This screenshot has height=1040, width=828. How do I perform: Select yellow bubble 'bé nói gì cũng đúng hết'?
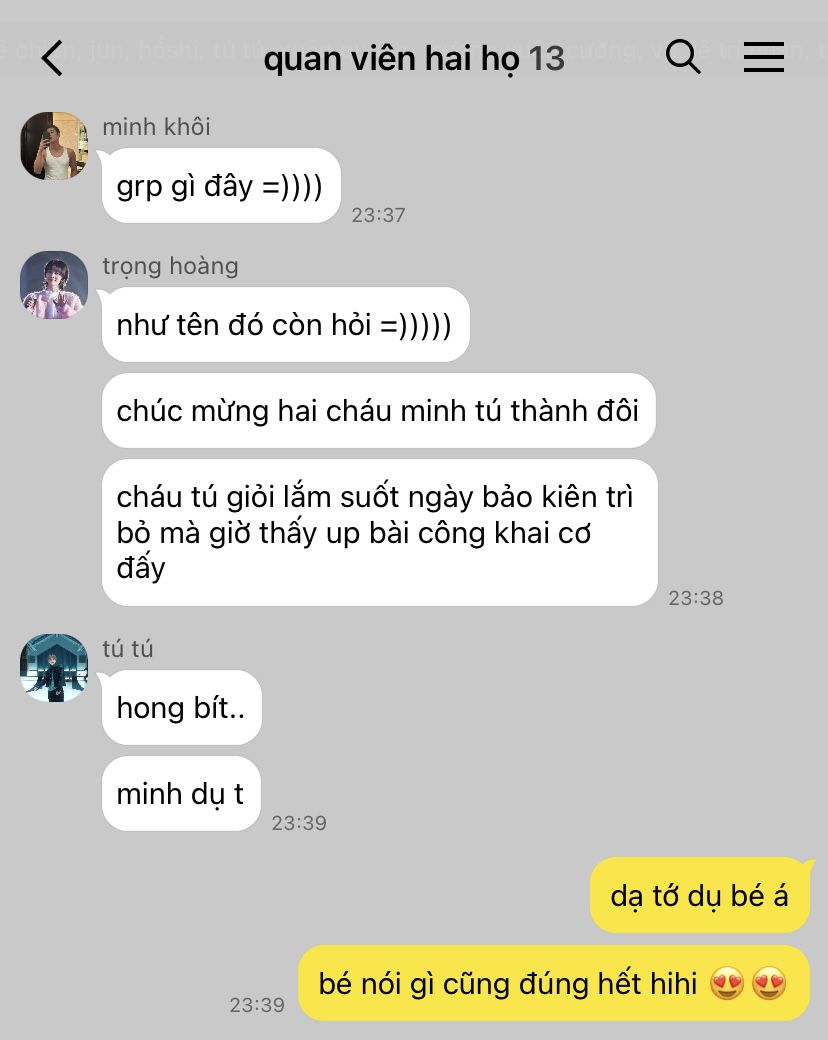[554, 983]
